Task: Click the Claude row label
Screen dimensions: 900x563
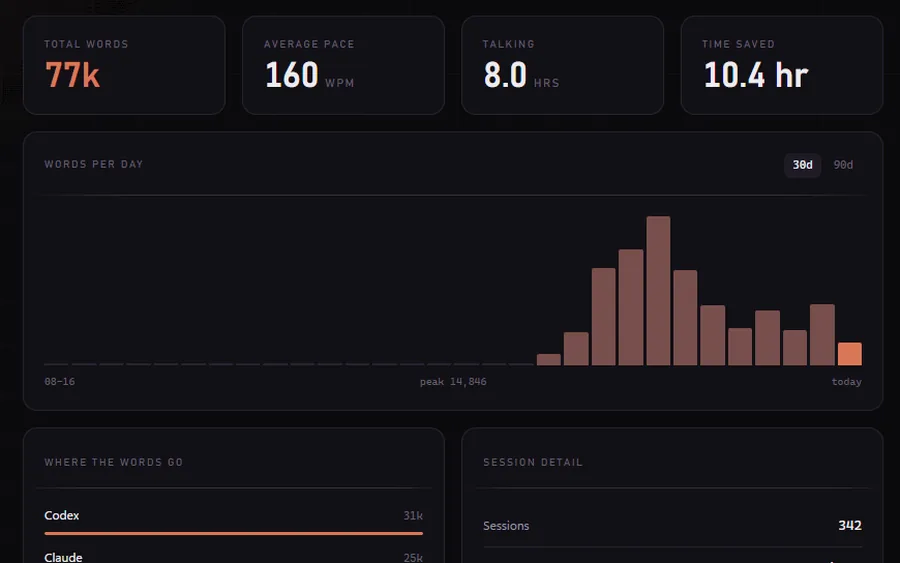Action: point(63,557)
